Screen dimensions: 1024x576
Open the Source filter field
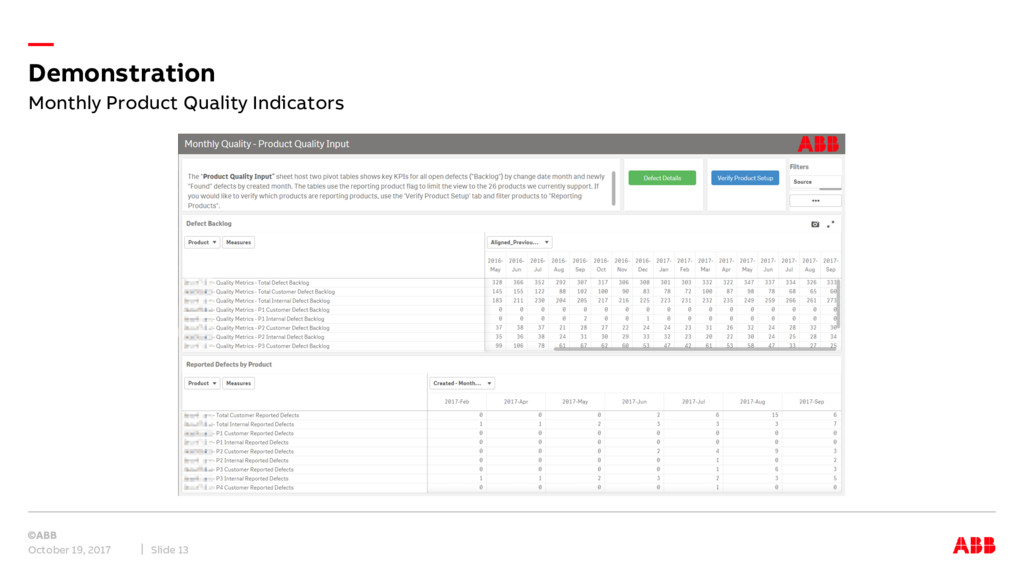tap(815, 182)
